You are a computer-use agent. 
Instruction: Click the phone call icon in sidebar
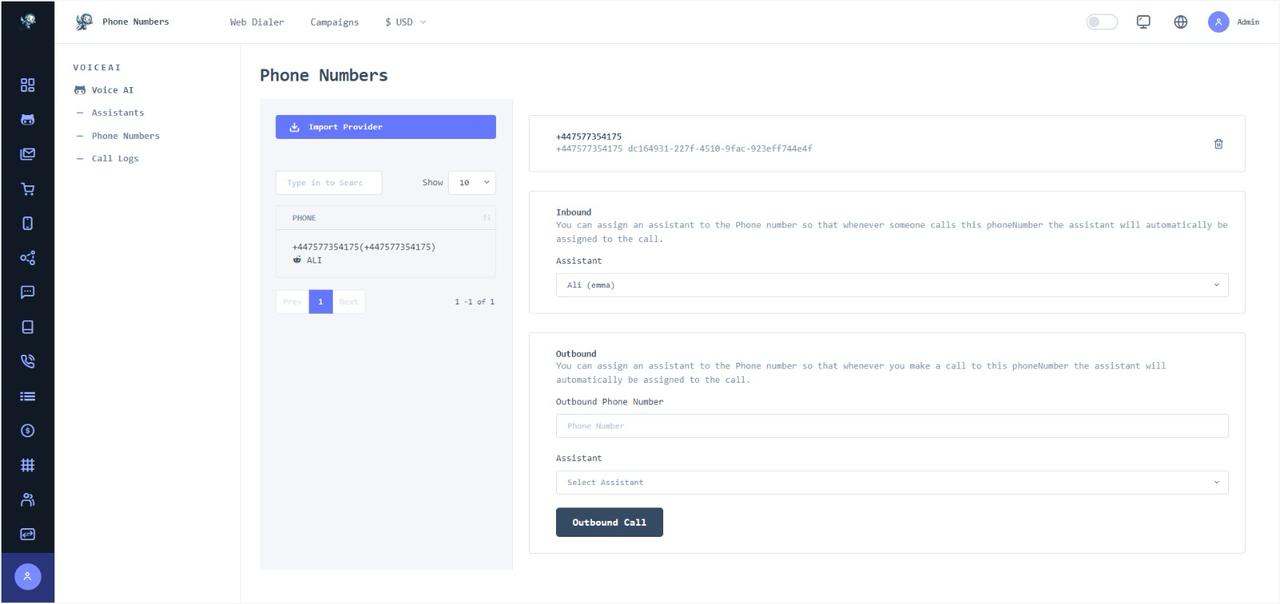click(27, 361)
